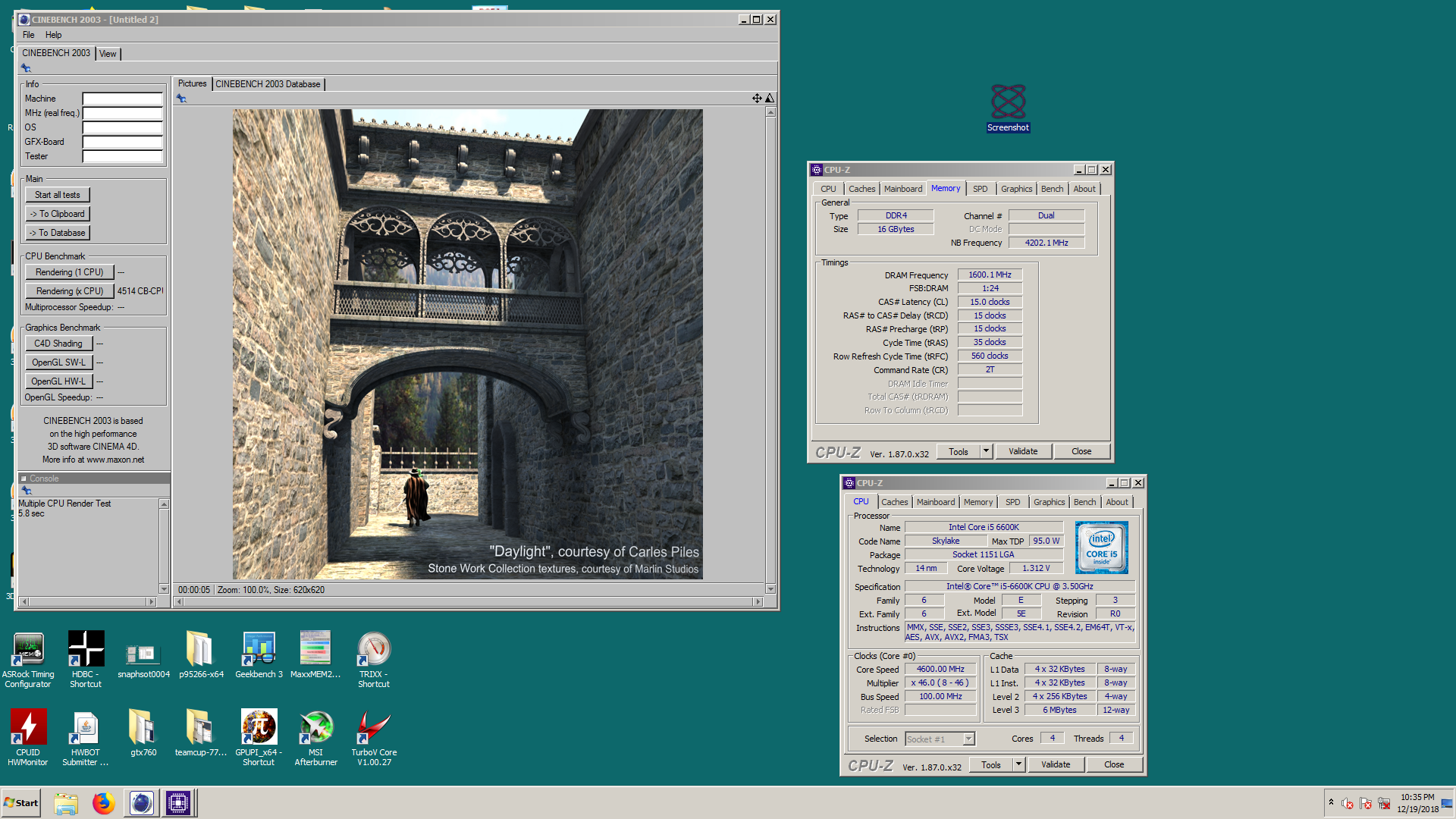Click the Daylight rendered image
The height and width of the screenshot is (819, 1456).
click(467, 344)
